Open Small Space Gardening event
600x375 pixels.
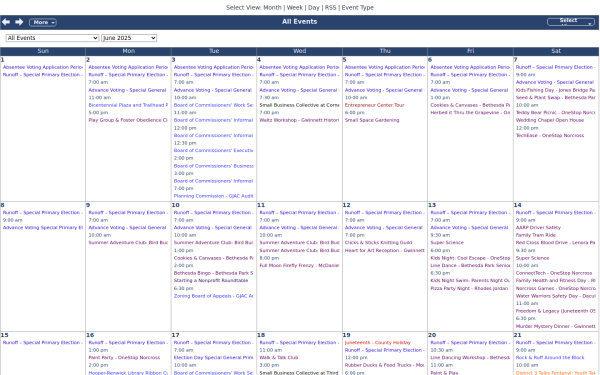point(372,120)
